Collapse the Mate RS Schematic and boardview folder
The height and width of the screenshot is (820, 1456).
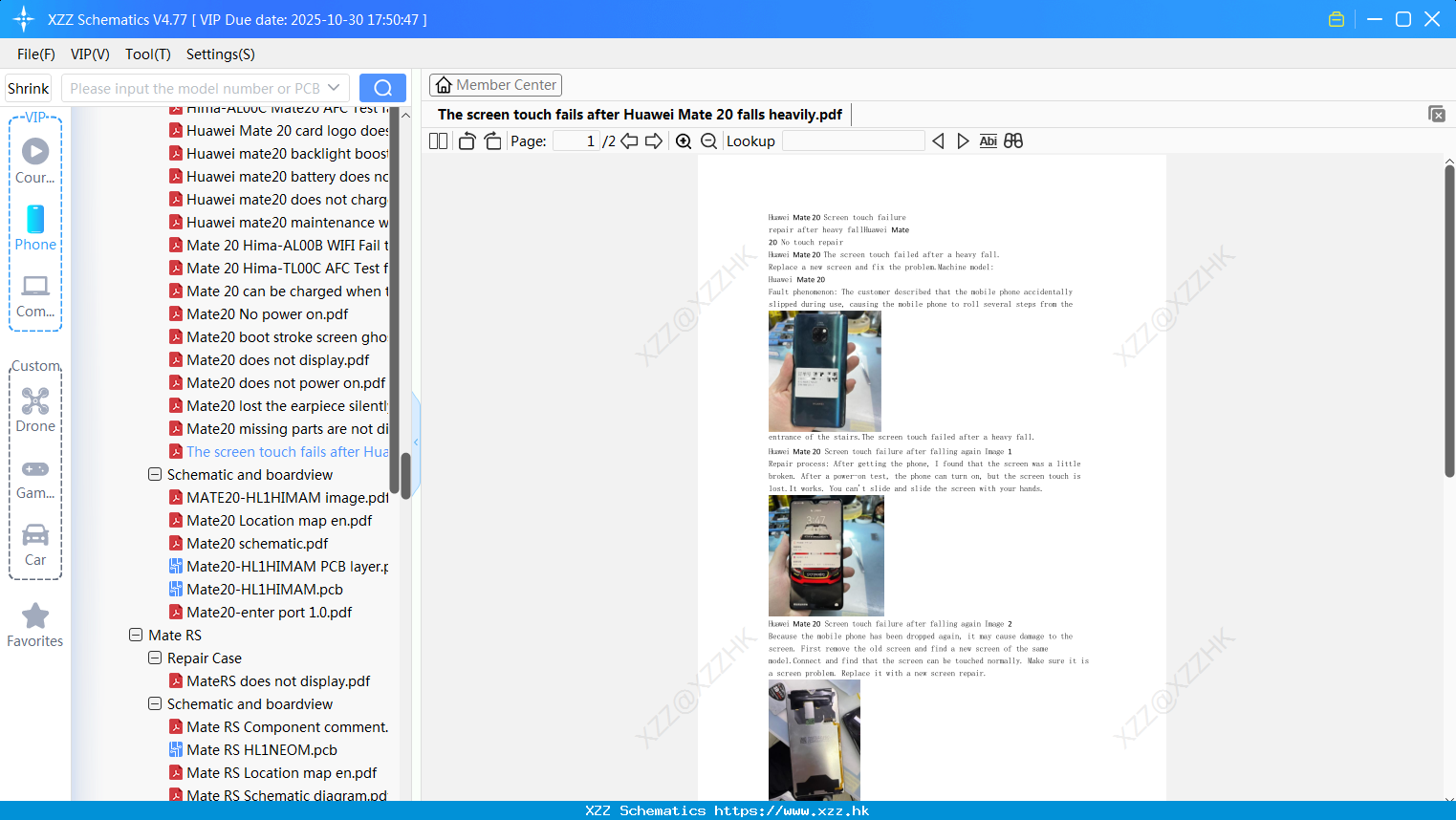click(155, 703)
